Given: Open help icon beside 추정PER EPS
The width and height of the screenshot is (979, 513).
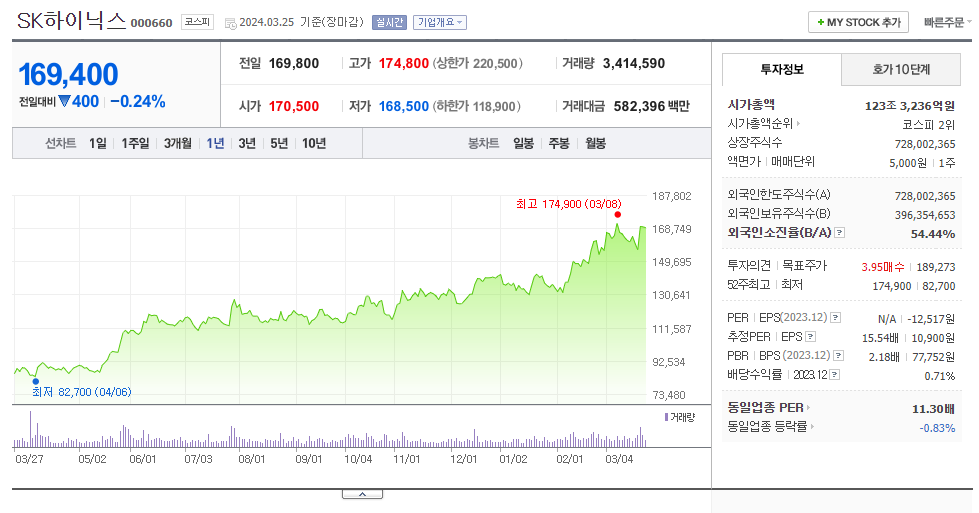Looking at the screenshot, I should 810,336.
